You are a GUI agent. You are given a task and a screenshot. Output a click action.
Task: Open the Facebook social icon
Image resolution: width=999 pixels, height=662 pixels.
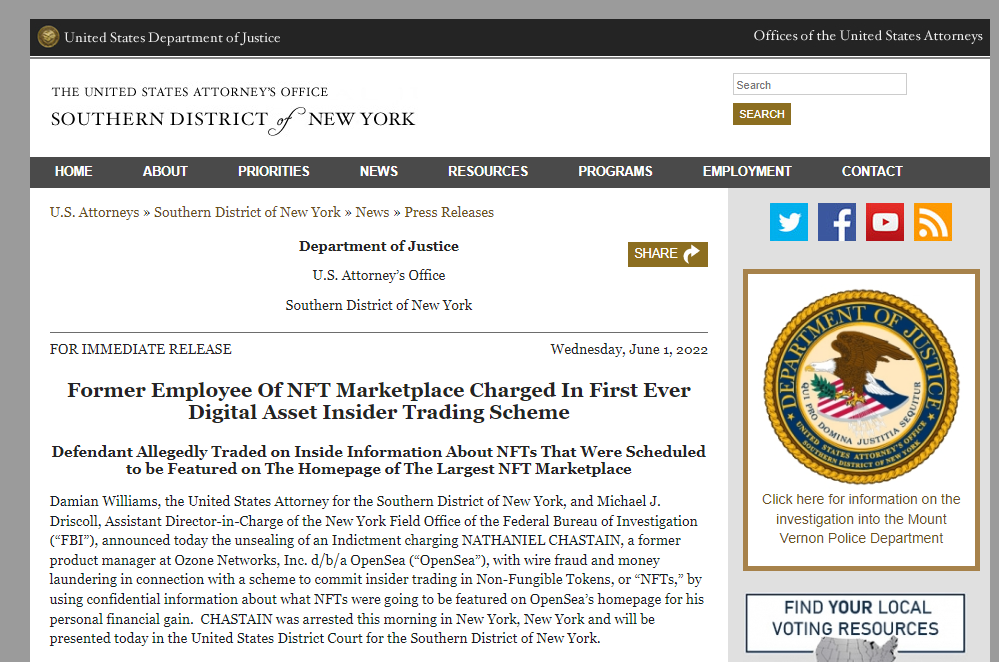point(837,222)
